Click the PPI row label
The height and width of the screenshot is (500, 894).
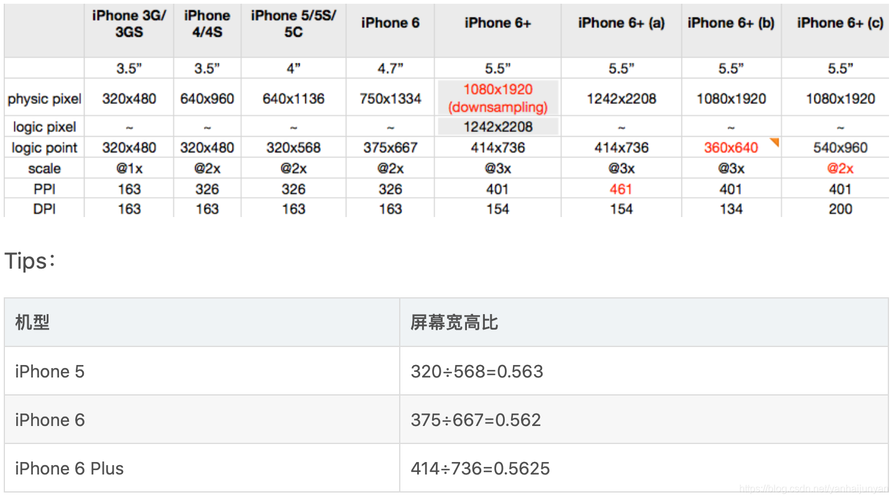click(44, 189)
